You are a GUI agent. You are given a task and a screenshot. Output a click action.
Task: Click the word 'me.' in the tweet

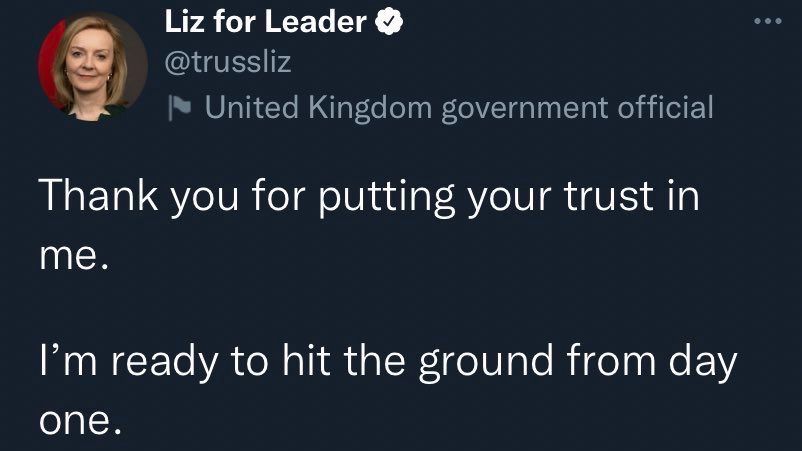[x=74, y=256]
